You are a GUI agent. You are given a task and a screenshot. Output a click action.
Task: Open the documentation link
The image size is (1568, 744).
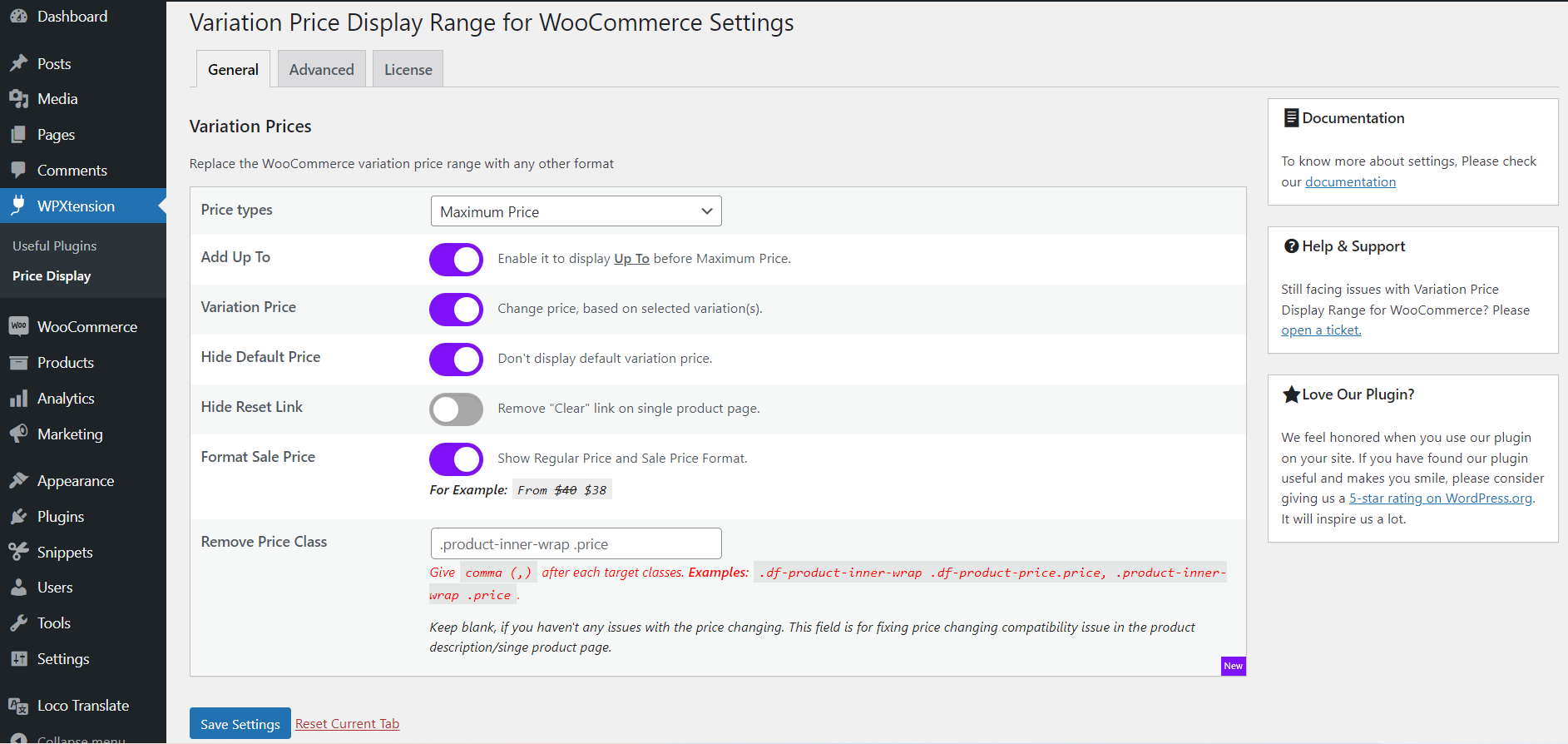[x=1350, y=182]
